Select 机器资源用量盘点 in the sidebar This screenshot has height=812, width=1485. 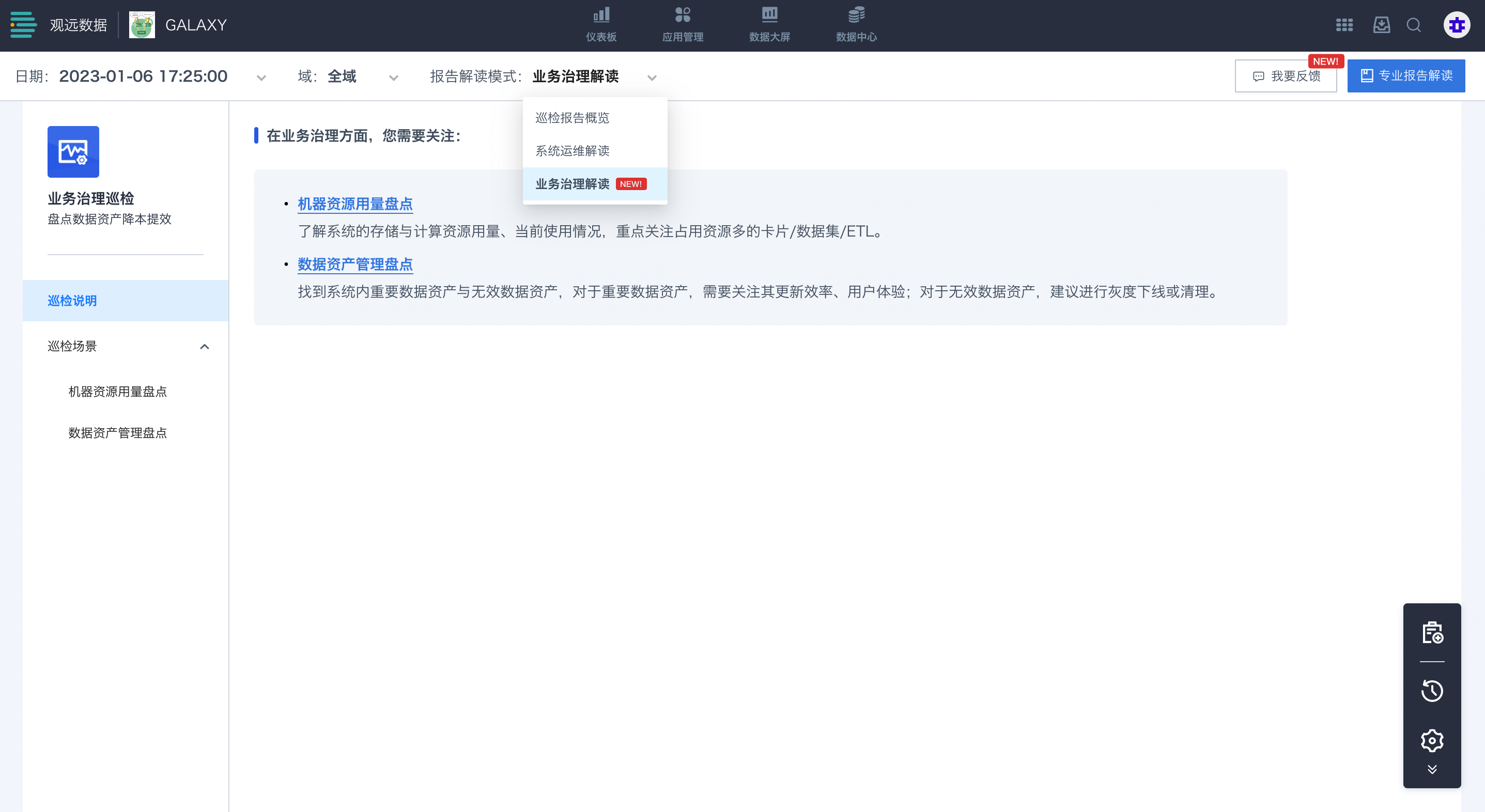pos(118,392)
